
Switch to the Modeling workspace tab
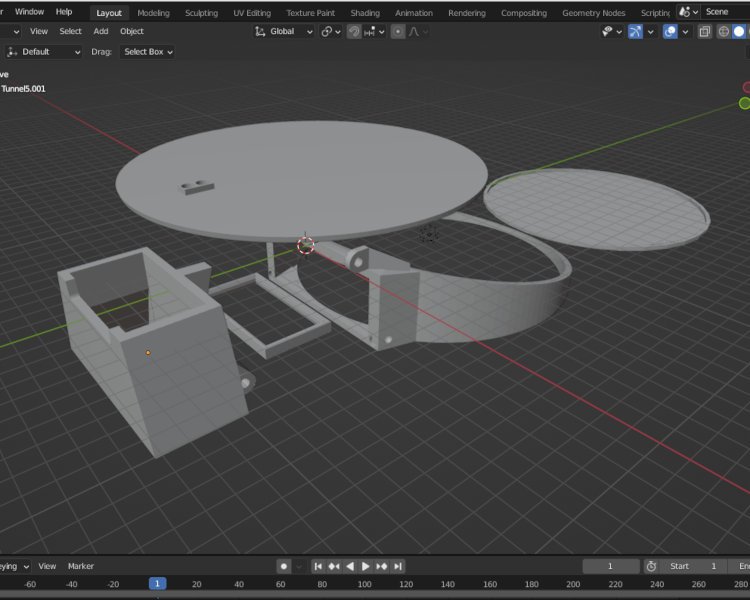pyautogui.click(x=153, y=13)
